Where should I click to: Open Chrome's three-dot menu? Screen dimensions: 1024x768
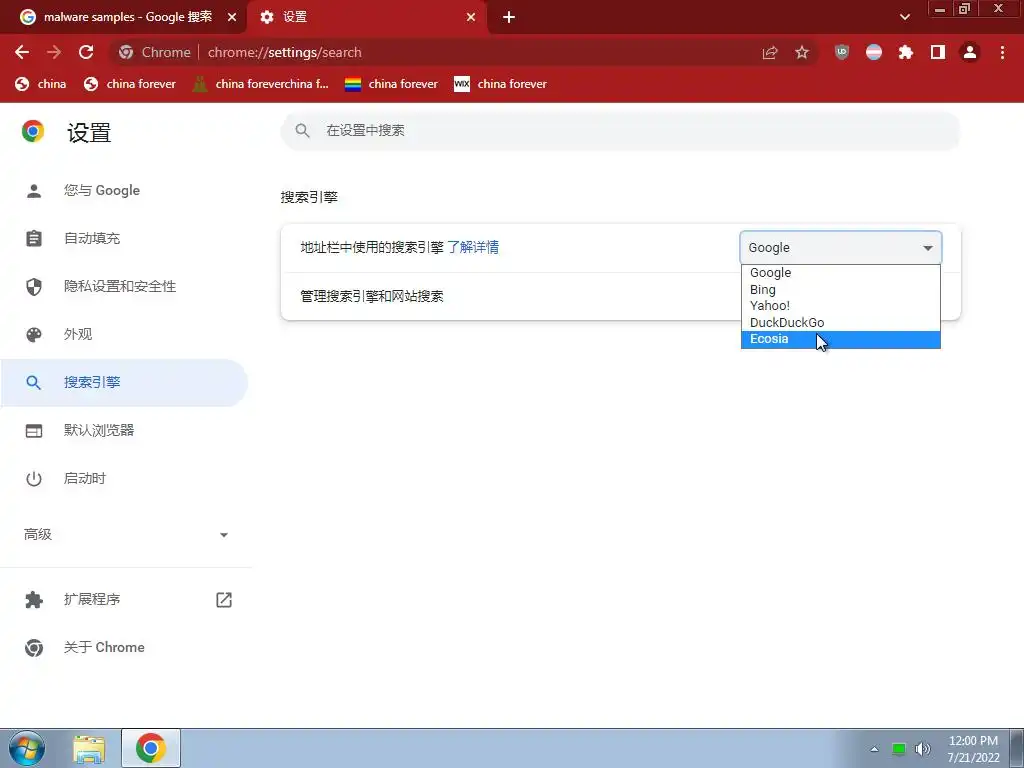(1002, 52)
